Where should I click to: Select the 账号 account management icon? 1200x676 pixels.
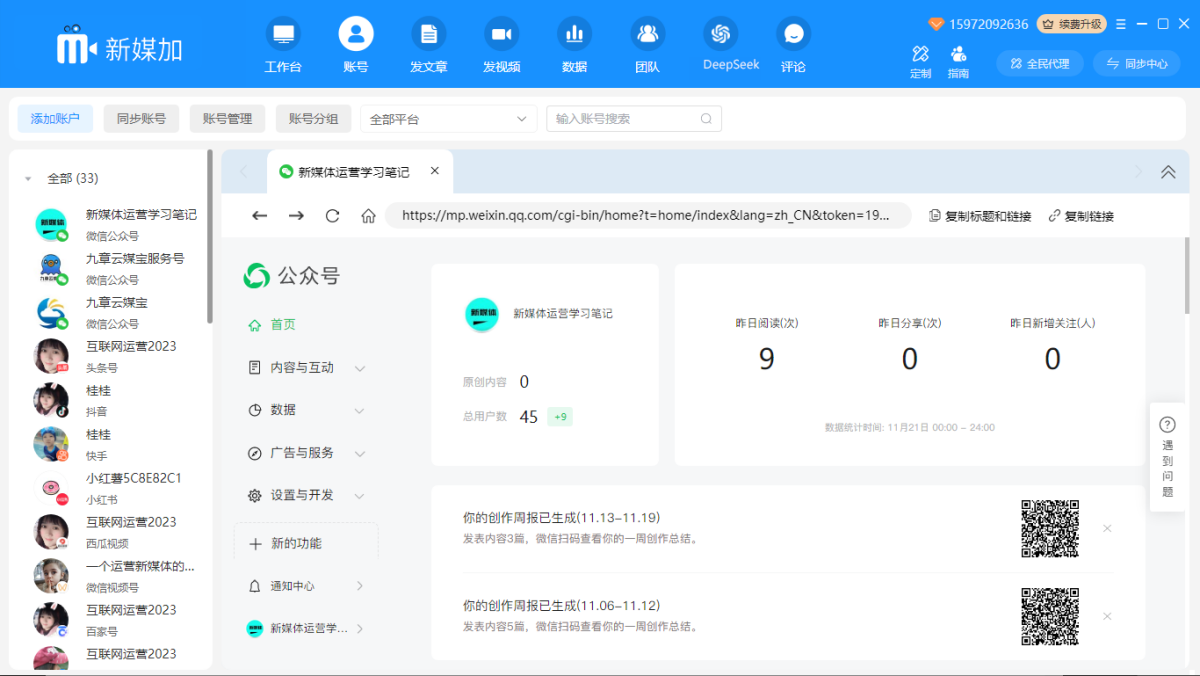click(x=356, y=44)
